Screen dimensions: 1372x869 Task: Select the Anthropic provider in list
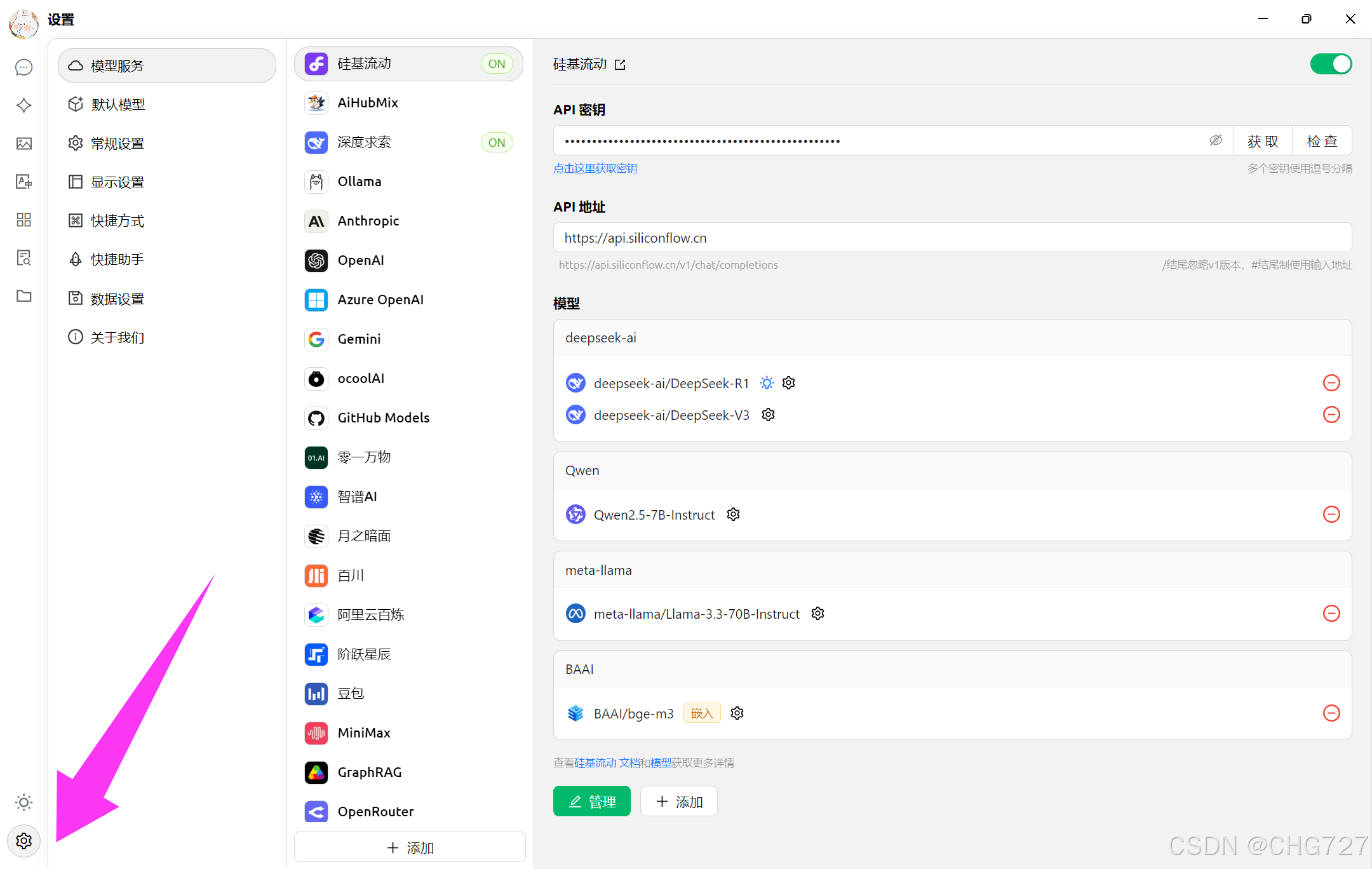coord(368,221)
